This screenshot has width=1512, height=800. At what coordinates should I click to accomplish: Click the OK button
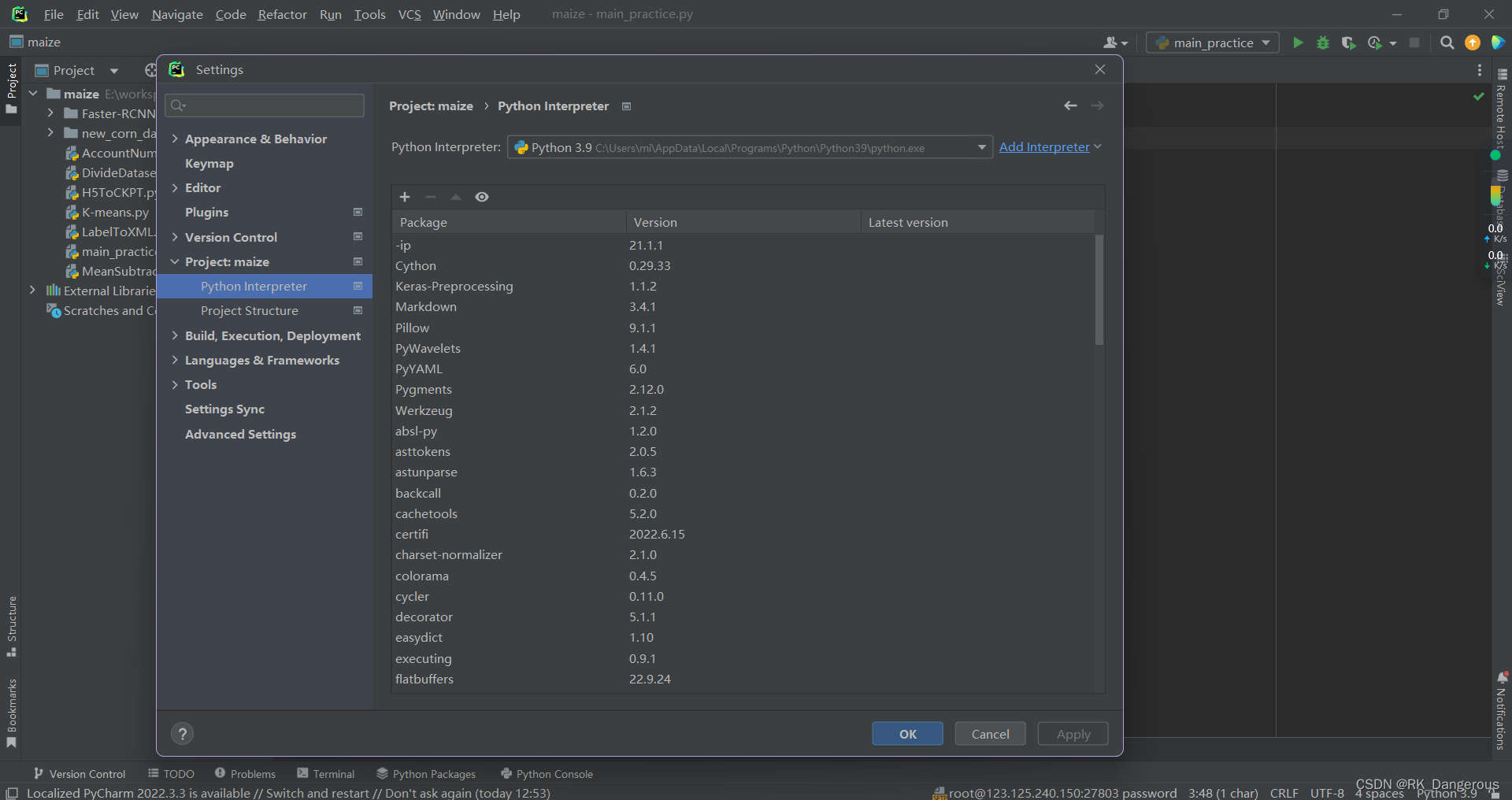pyautogui.click(x=908, y=734)
